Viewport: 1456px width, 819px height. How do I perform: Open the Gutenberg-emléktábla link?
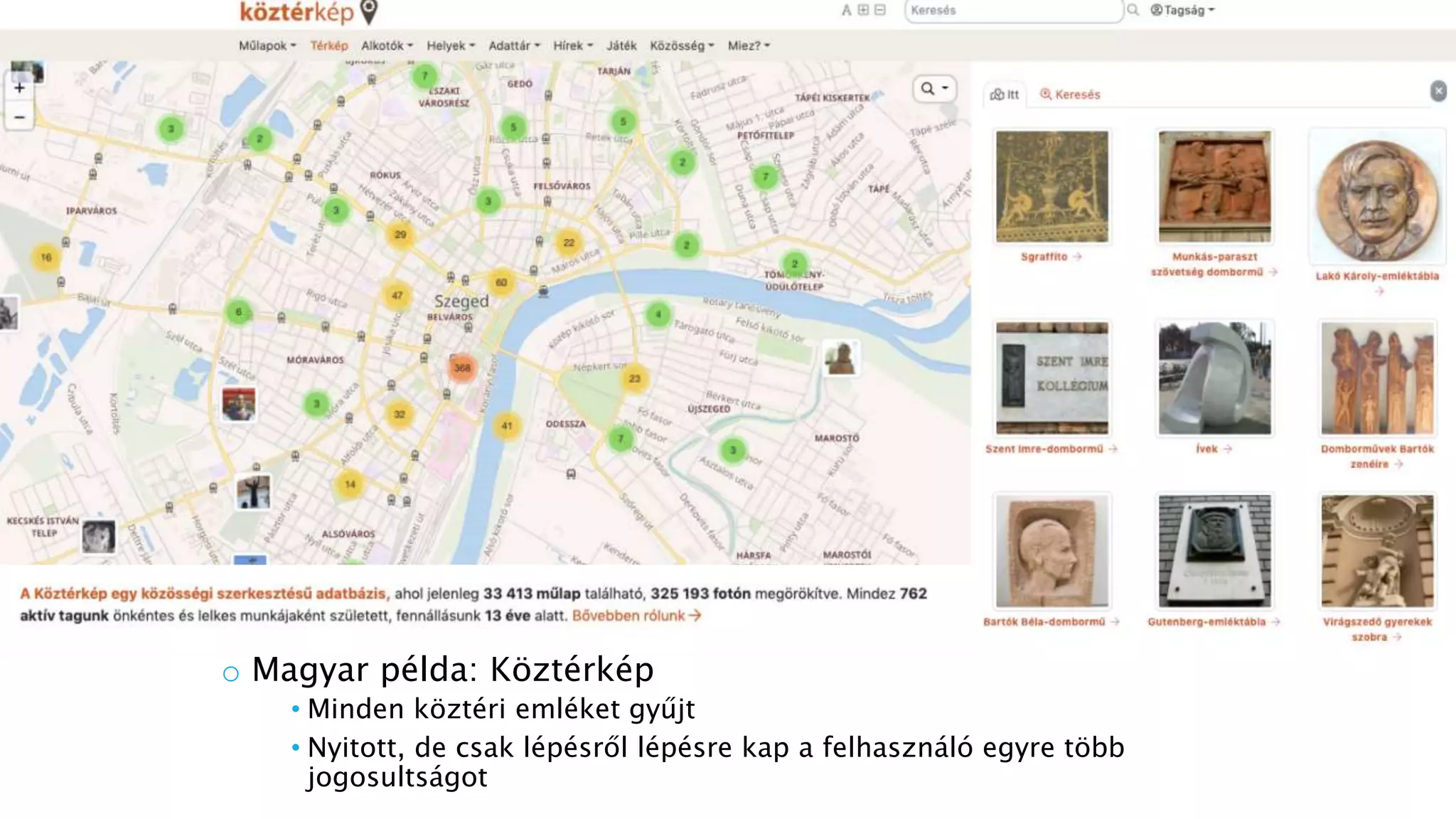pos(1214,621)
